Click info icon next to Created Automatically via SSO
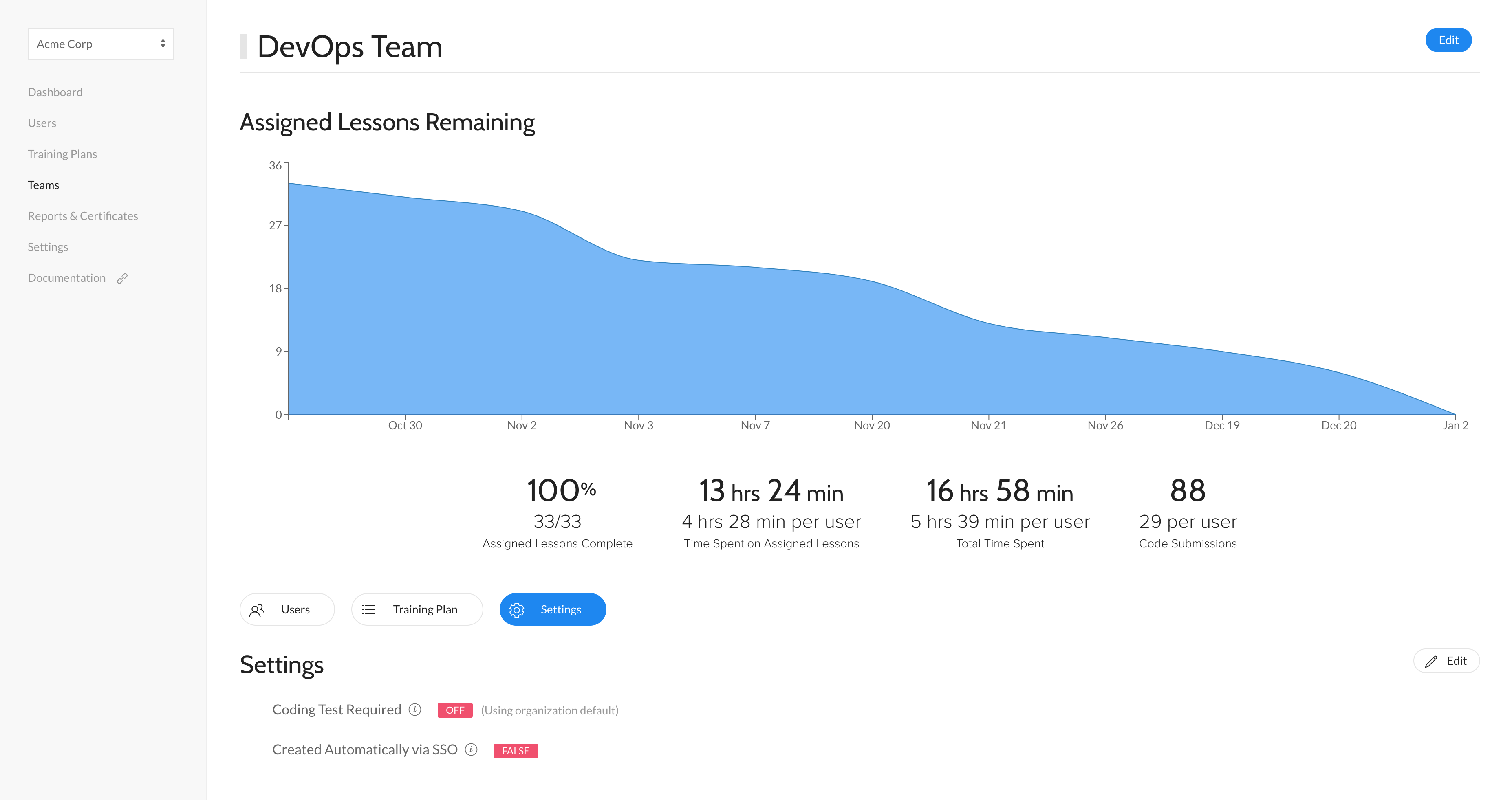 pos(471,749)
